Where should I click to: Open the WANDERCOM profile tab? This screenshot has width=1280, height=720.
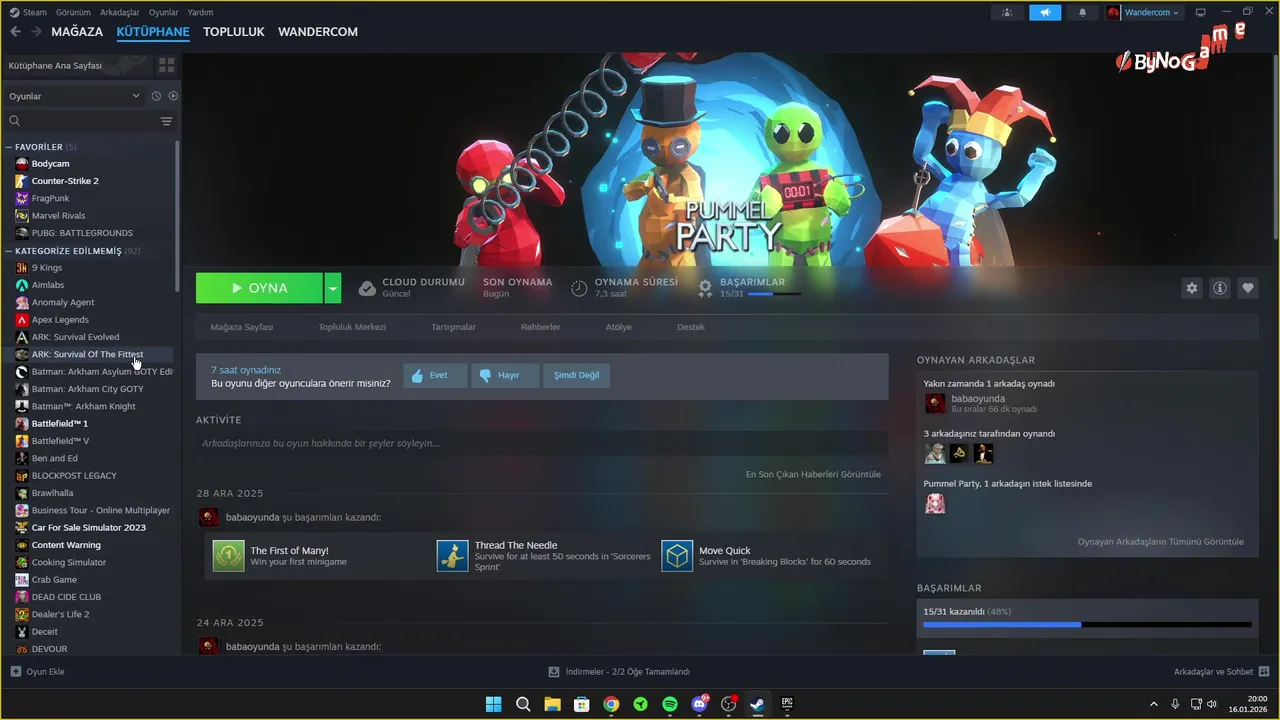click(318, 32)
